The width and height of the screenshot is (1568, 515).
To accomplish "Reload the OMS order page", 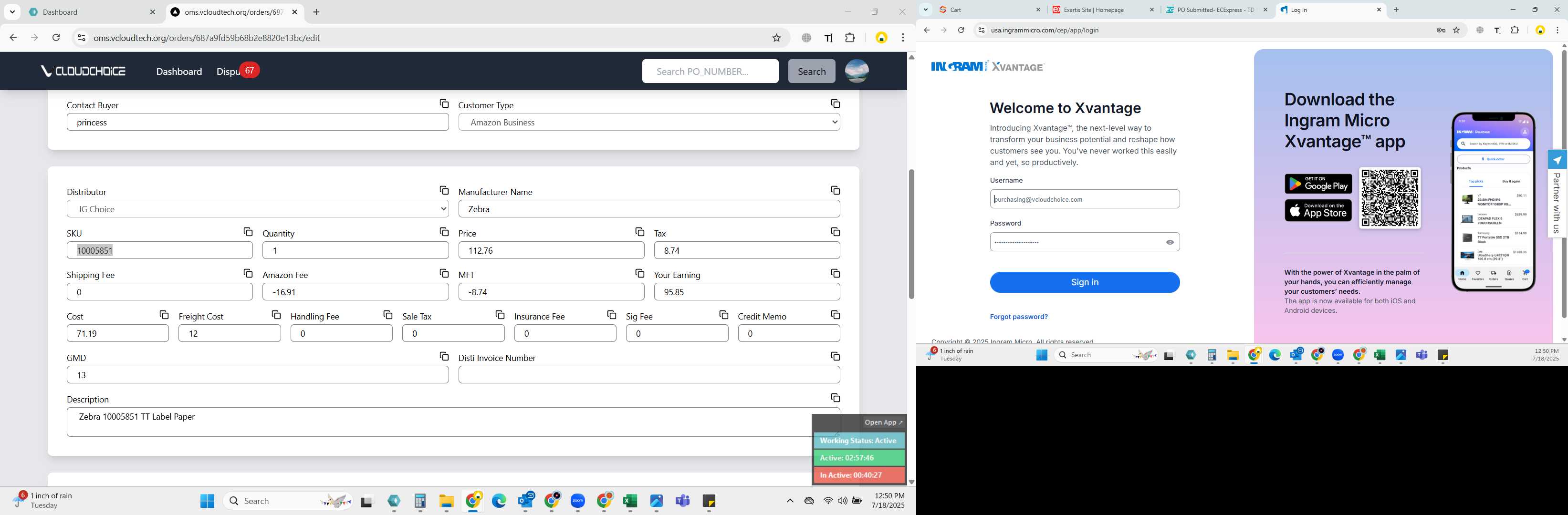I will [x=56, y=38].
